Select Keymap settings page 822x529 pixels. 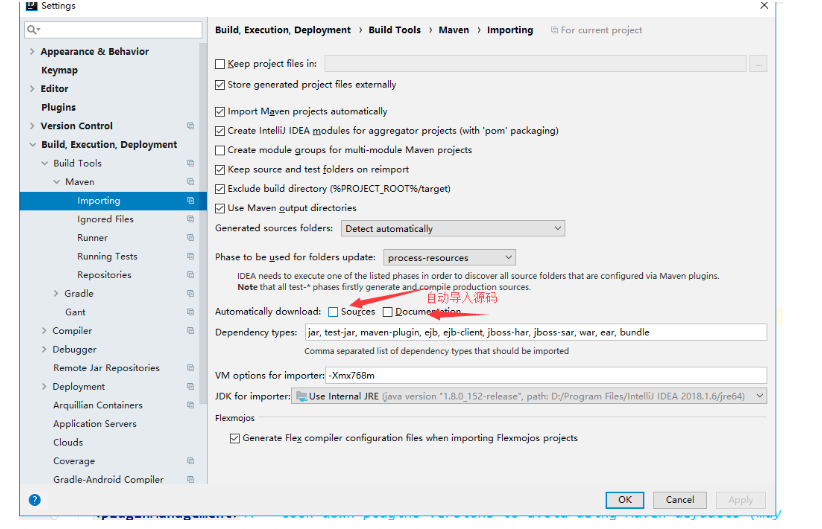(59, 70)
